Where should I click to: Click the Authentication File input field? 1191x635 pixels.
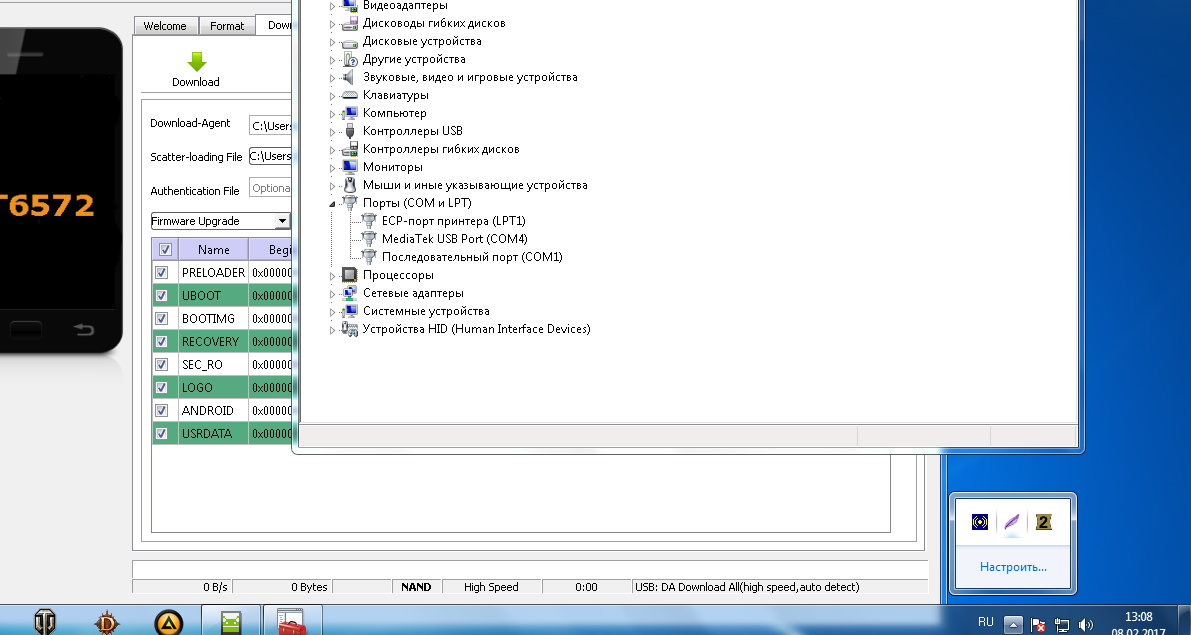click(x=270, y=188)
